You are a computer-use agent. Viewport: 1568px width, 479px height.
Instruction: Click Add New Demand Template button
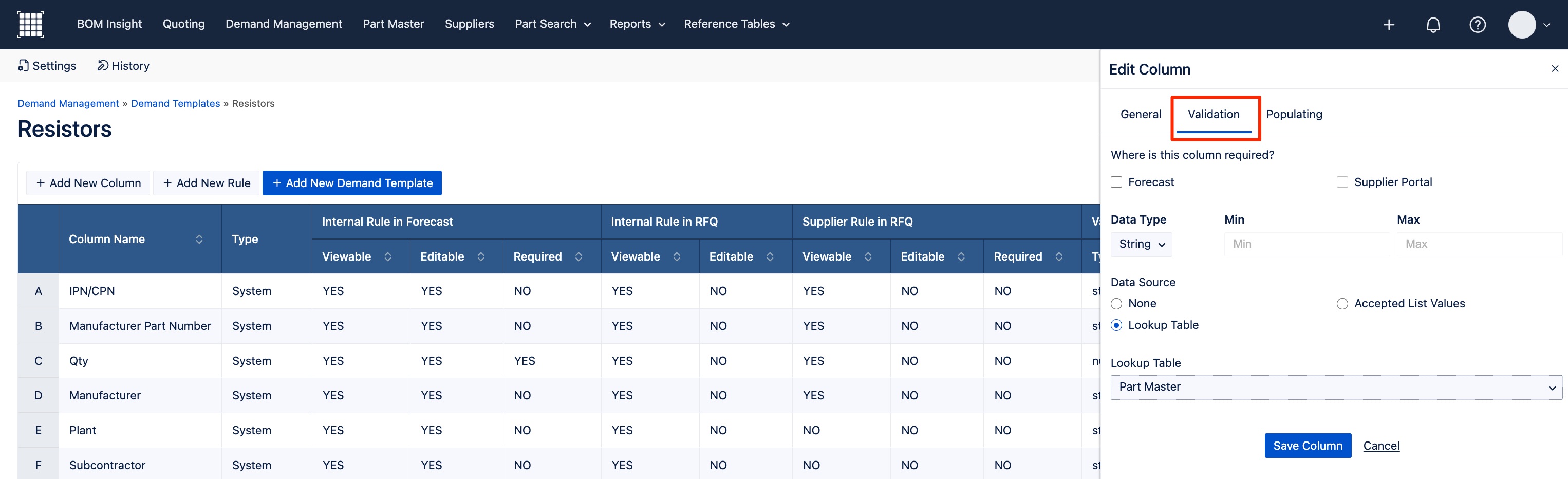tap(352, 183)
